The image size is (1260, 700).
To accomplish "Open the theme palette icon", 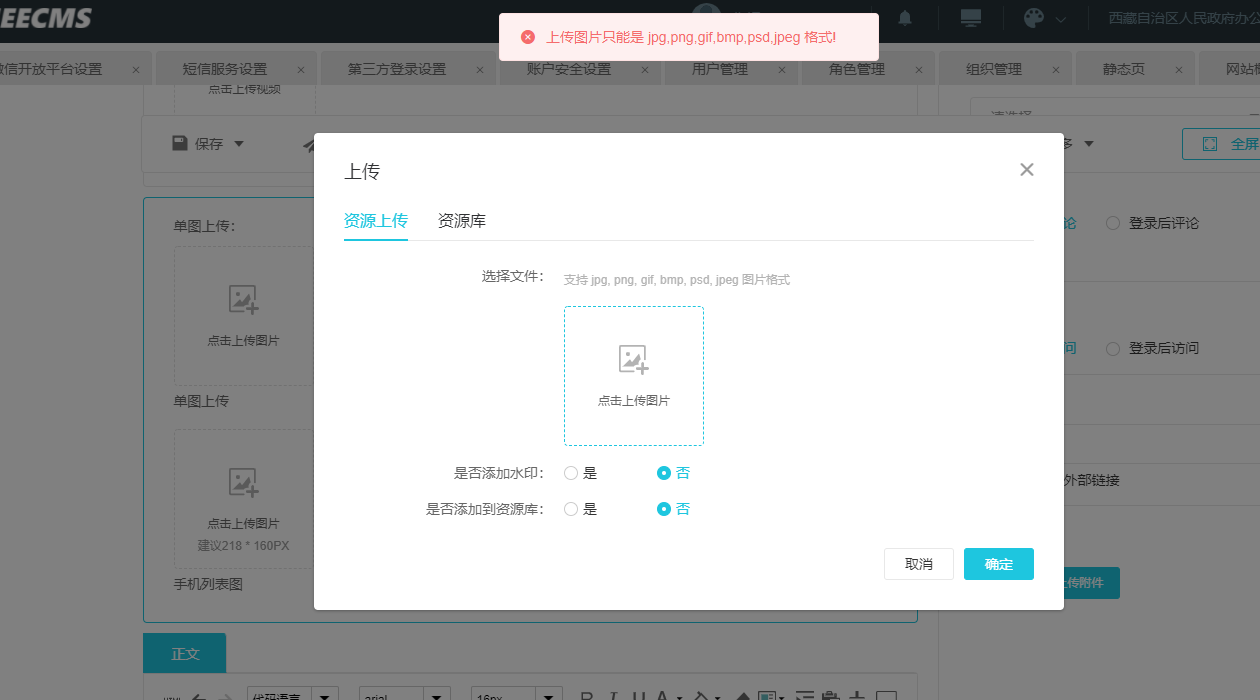I will pyautogui.click(x=1034, y=18).
